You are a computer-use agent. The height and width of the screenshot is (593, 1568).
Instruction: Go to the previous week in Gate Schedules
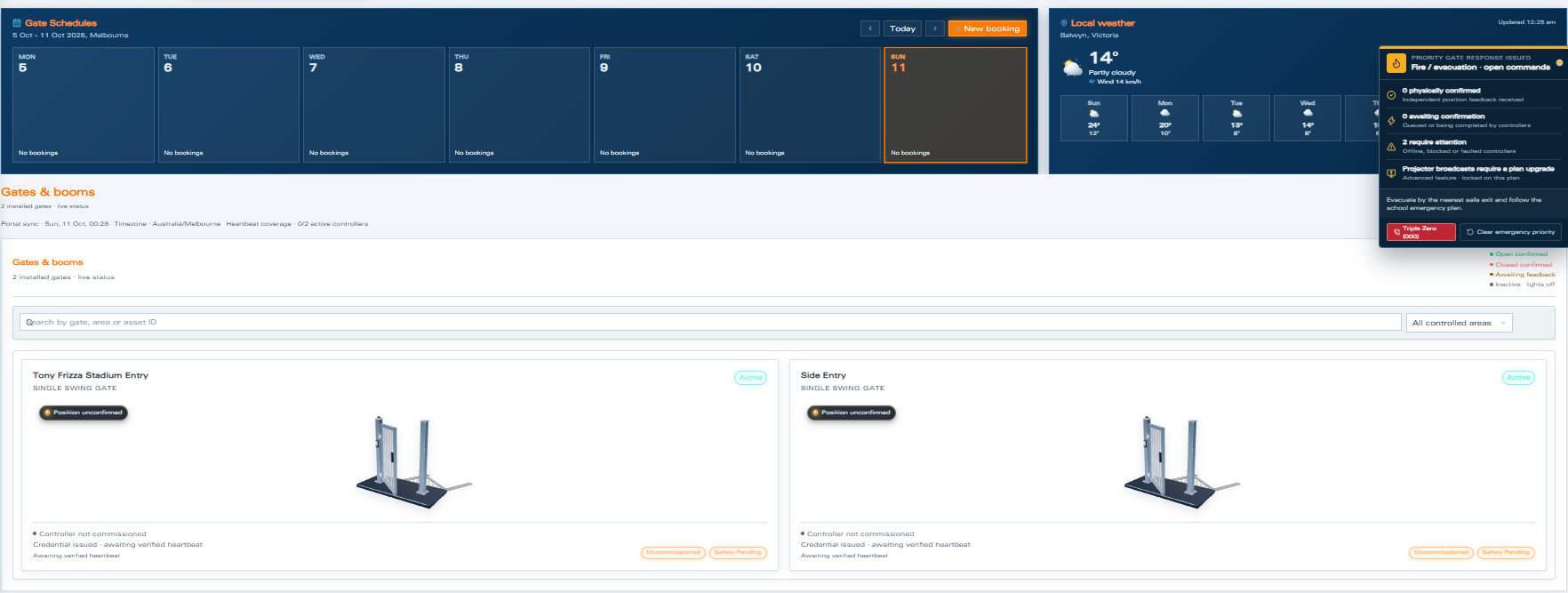pos(870,28)
